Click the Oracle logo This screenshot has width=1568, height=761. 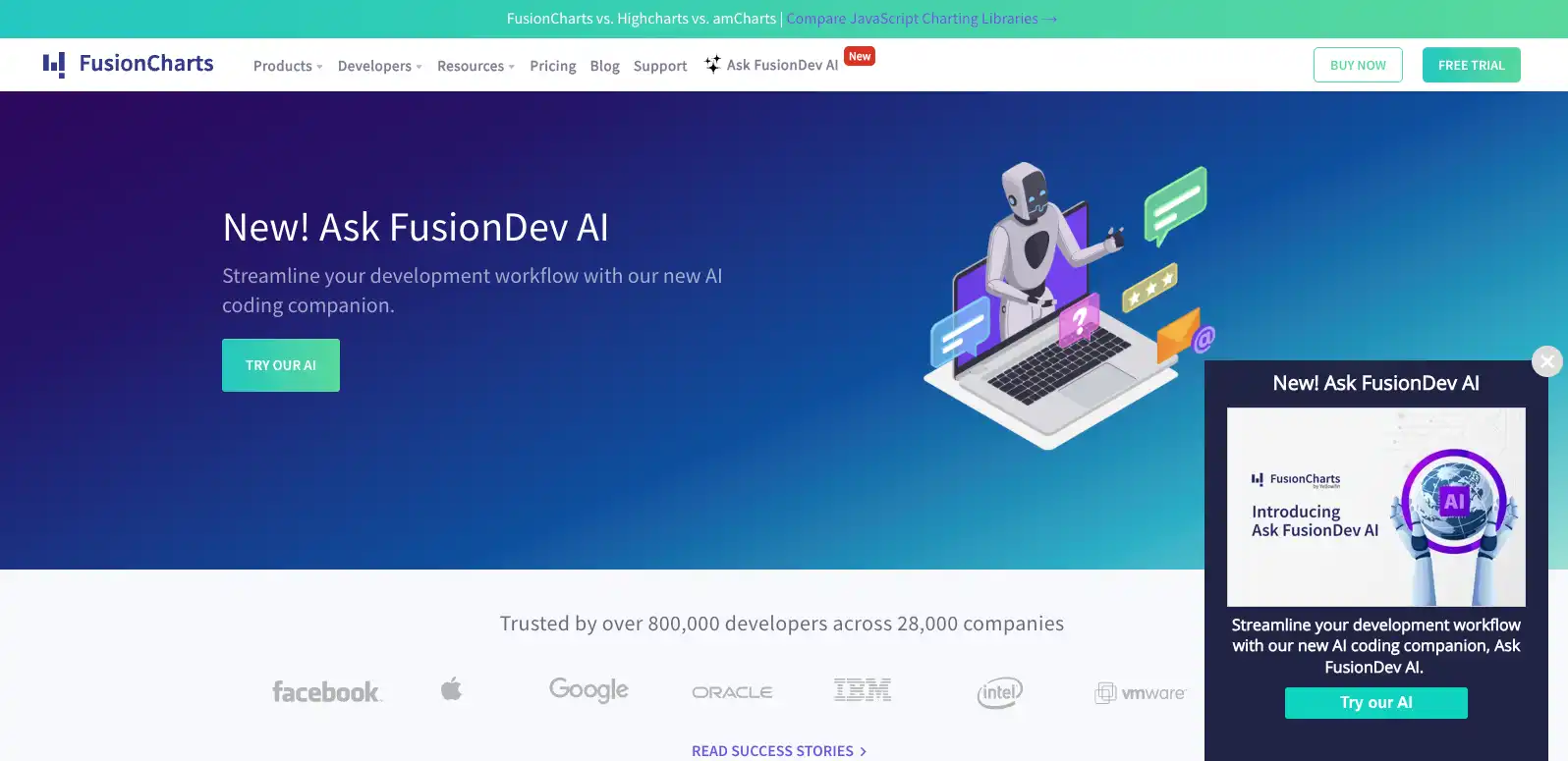tap(732, 692)
